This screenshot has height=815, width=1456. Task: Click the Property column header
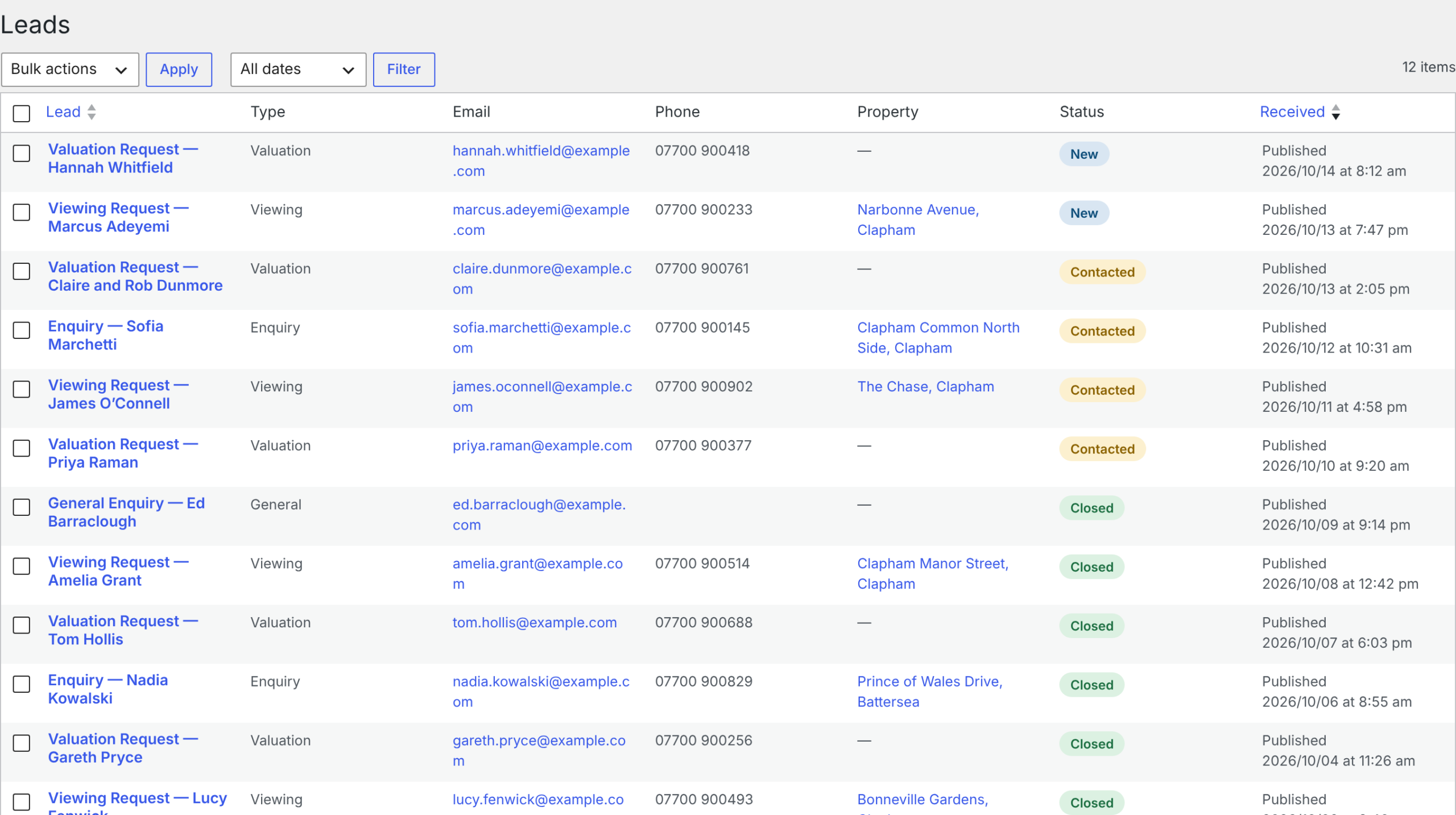tap(888, 112)
